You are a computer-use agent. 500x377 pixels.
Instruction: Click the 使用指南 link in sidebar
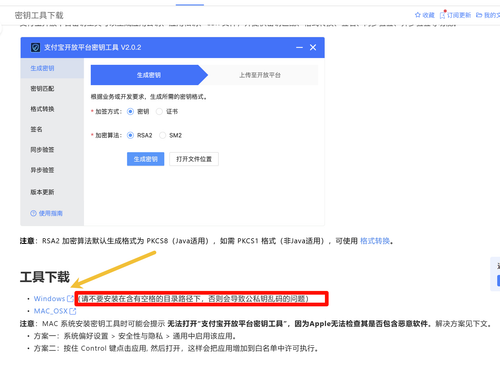coord(50,213)
